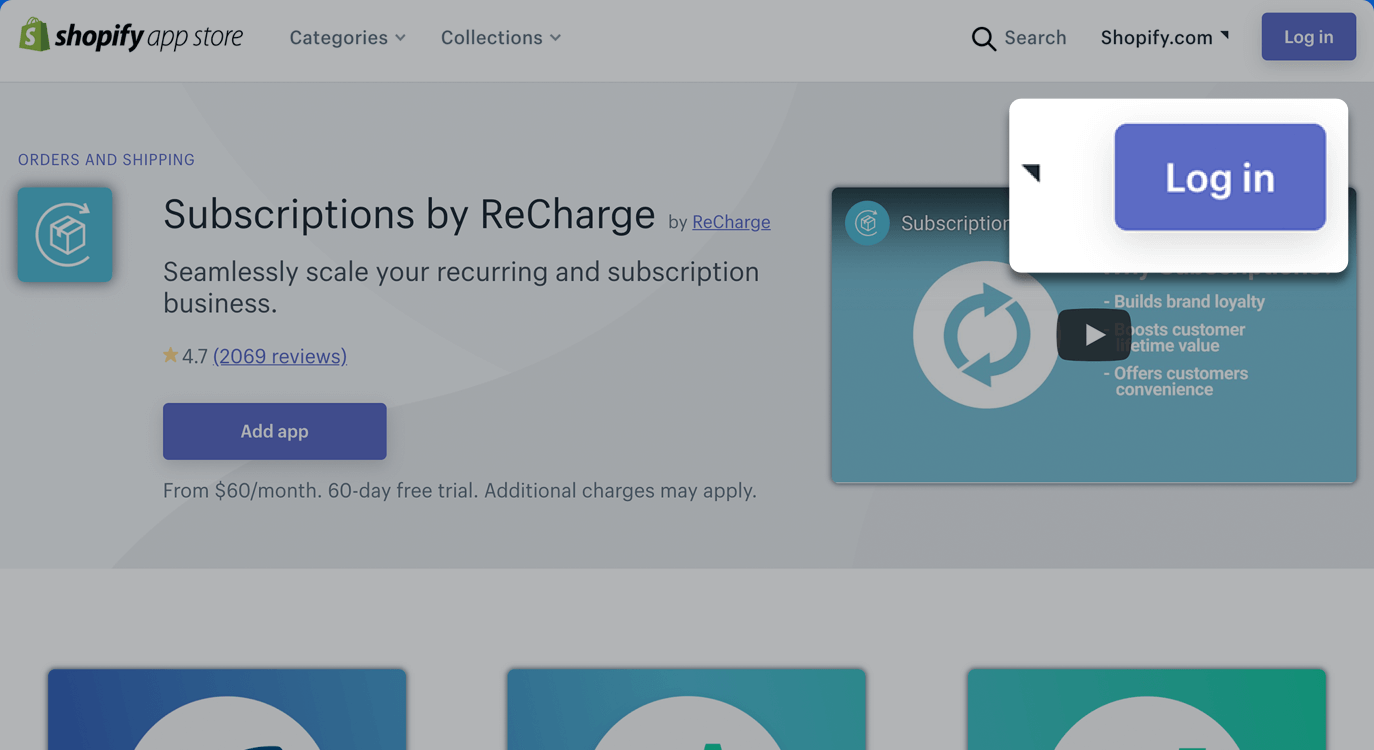Screen dimensions: 1374x750
Task: Expand the Categories dropdown
Action: [348, 38]
